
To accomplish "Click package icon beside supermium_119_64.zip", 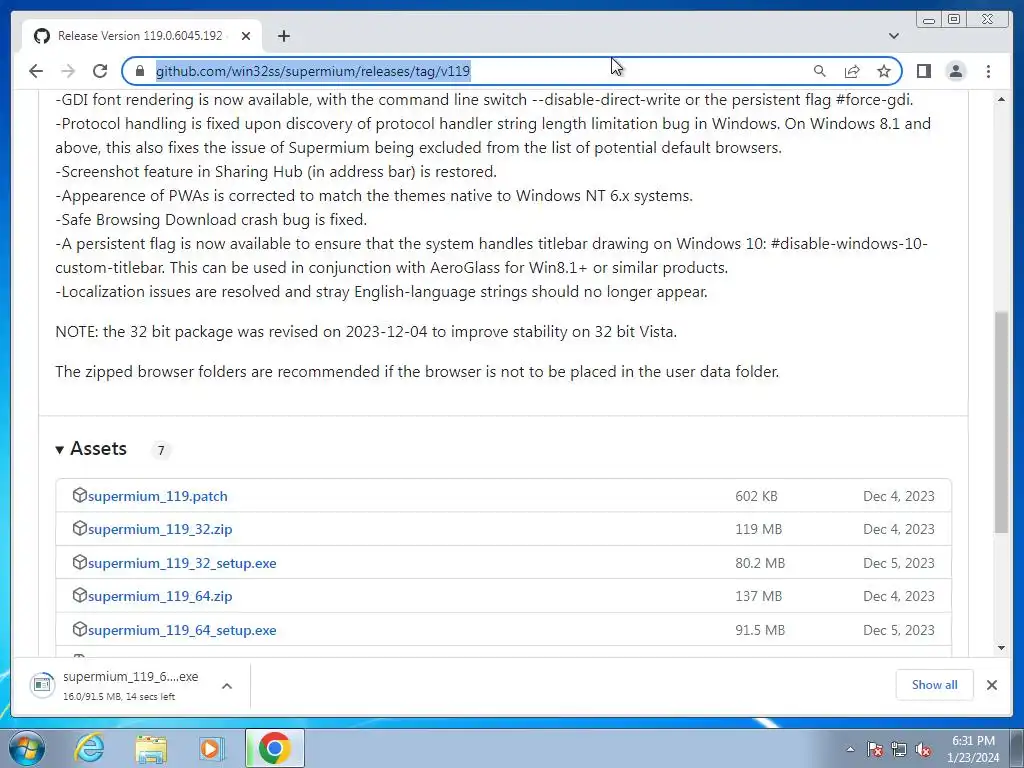I will [x=80, y=595].
